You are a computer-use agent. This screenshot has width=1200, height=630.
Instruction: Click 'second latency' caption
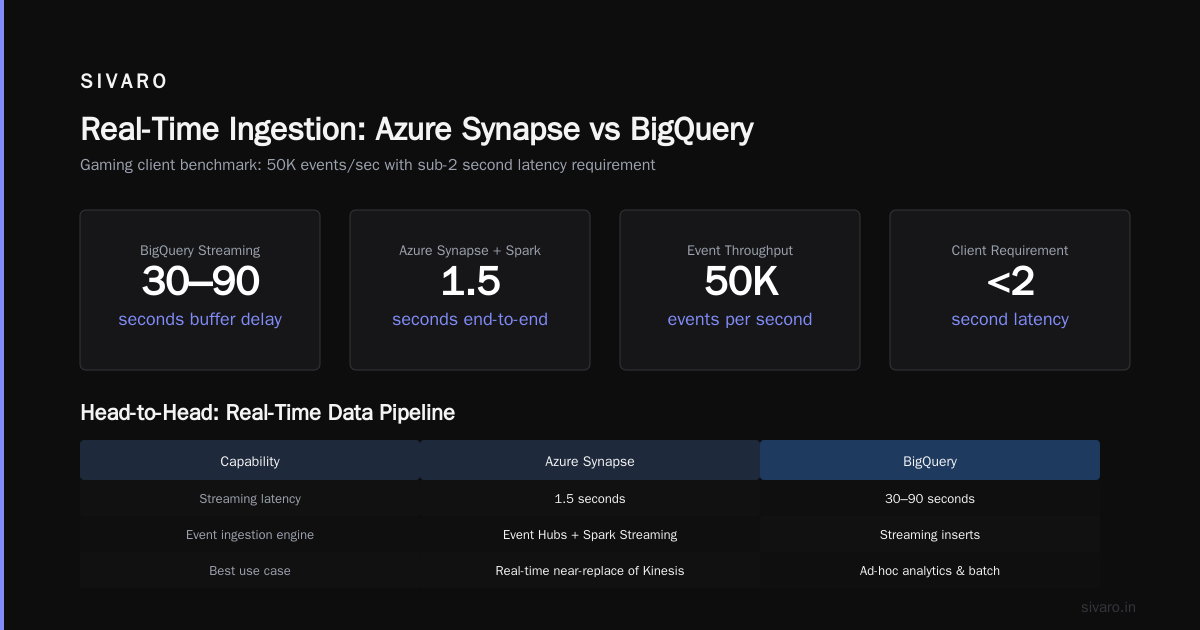tap(1010, 320)
